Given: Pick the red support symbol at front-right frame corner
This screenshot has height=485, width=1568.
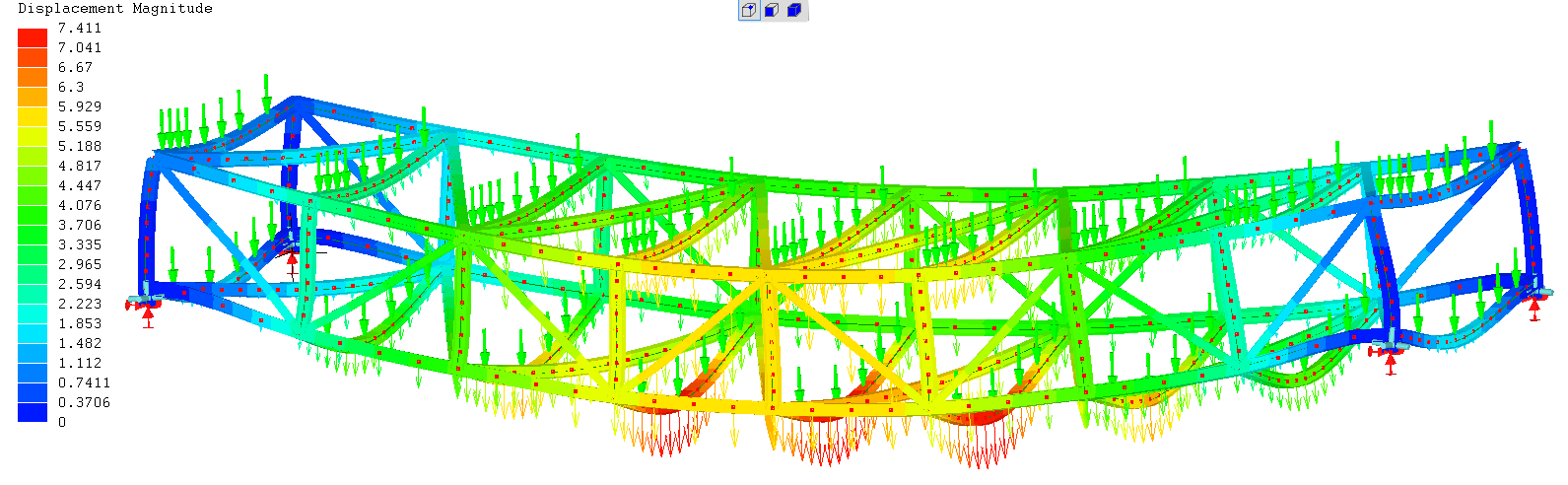Looking at the screenshot, I should 1390,359.
